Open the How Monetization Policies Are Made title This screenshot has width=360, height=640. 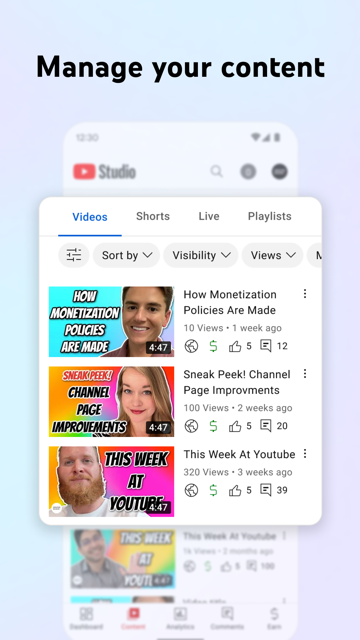coord(230,302)
